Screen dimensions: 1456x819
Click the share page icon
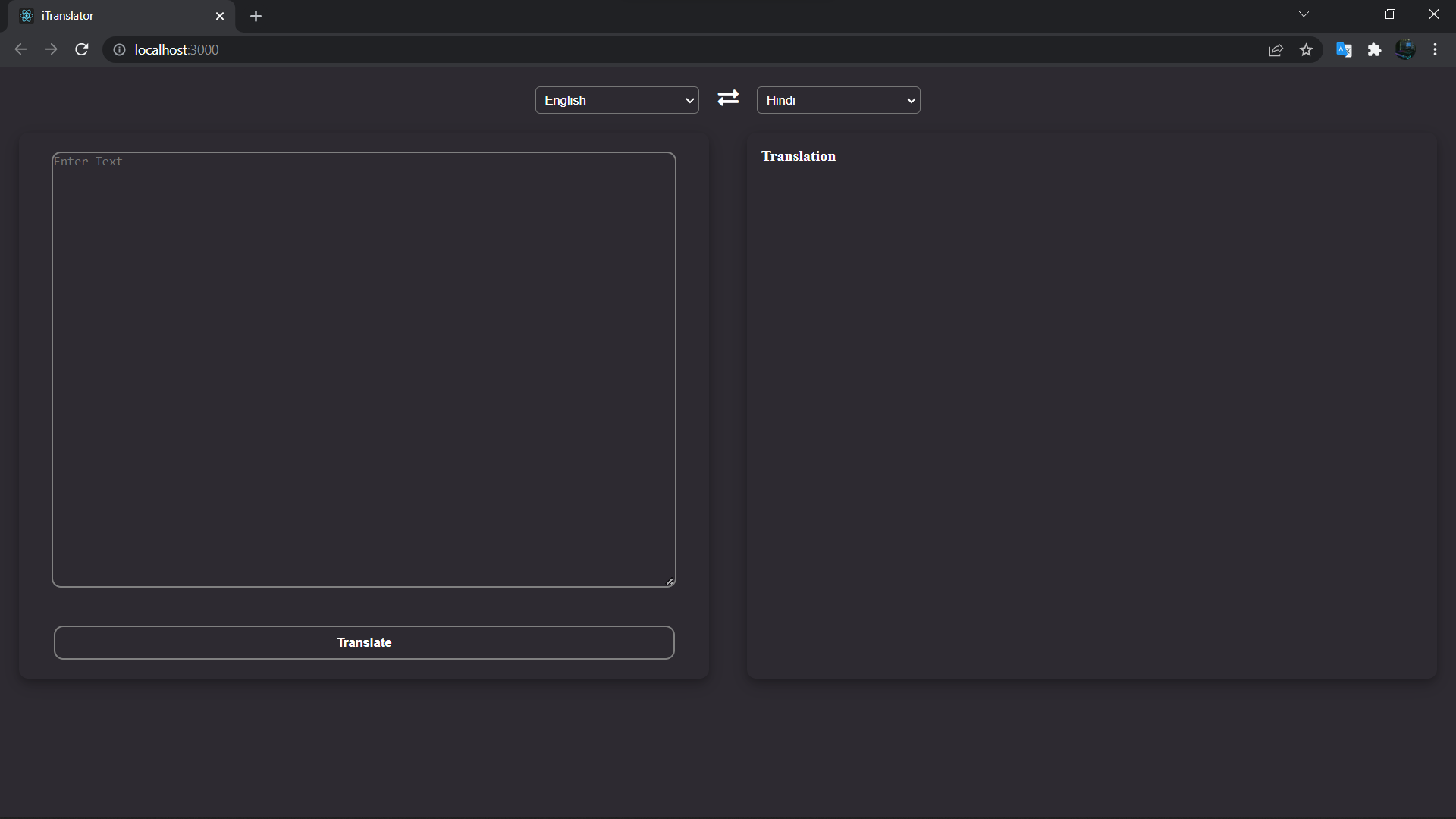(1276, 50)
